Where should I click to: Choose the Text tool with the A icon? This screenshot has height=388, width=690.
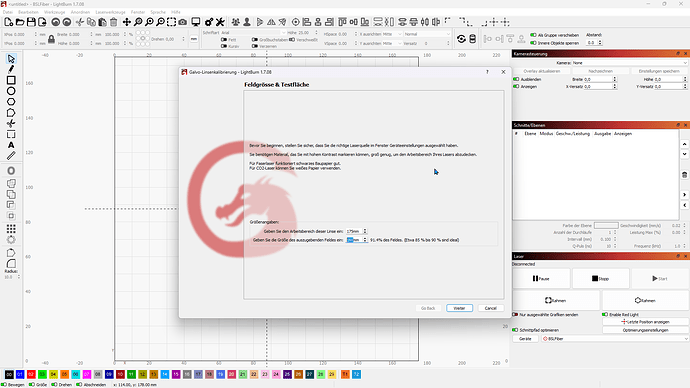(x=11, y=145)
